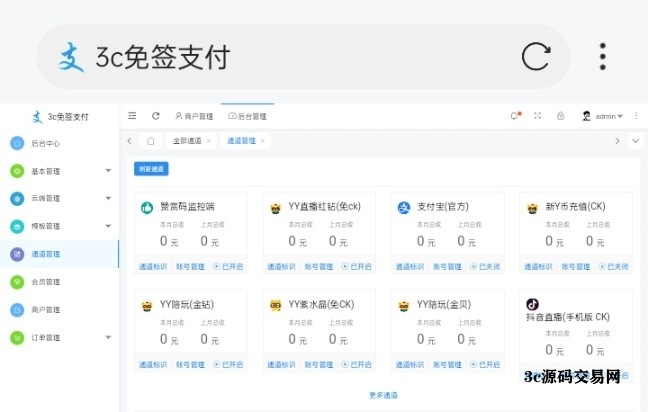Select 通道管理 in the sidebar
The height and width of the screenshot is (412, 648).
(59, 254)
